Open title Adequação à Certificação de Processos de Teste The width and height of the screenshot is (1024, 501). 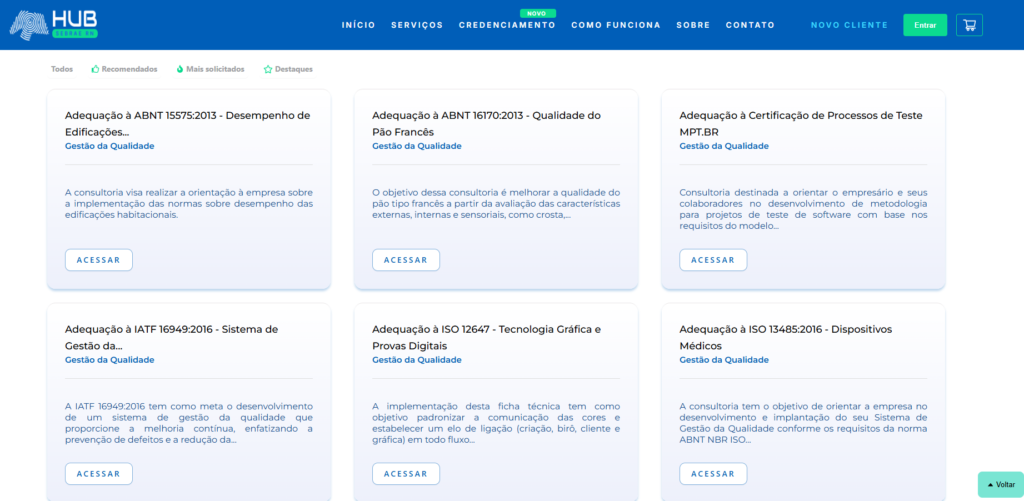801,123
